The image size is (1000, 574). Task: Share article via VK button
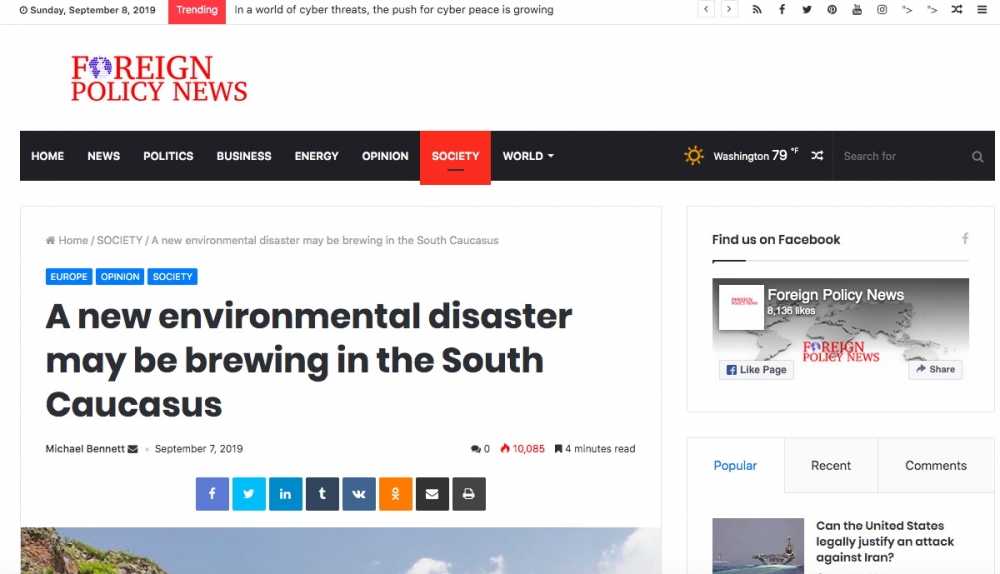click(359, 494)
